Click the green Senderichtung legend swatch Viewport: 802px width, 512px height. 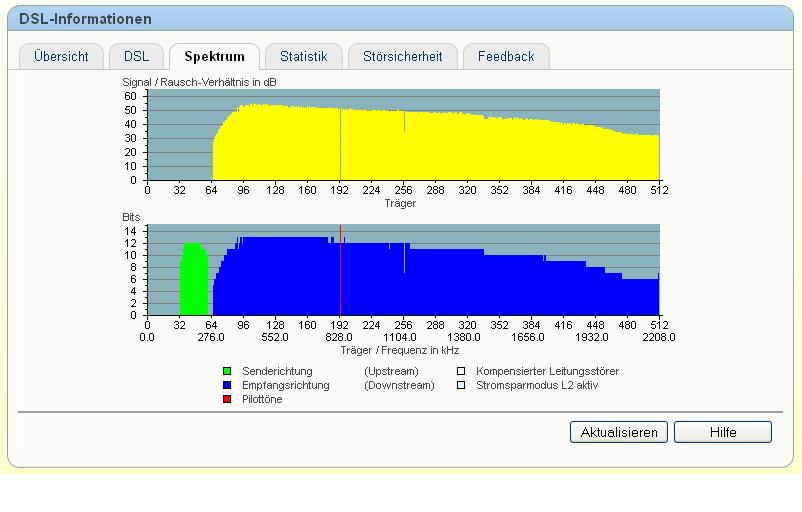coord(227,371)
